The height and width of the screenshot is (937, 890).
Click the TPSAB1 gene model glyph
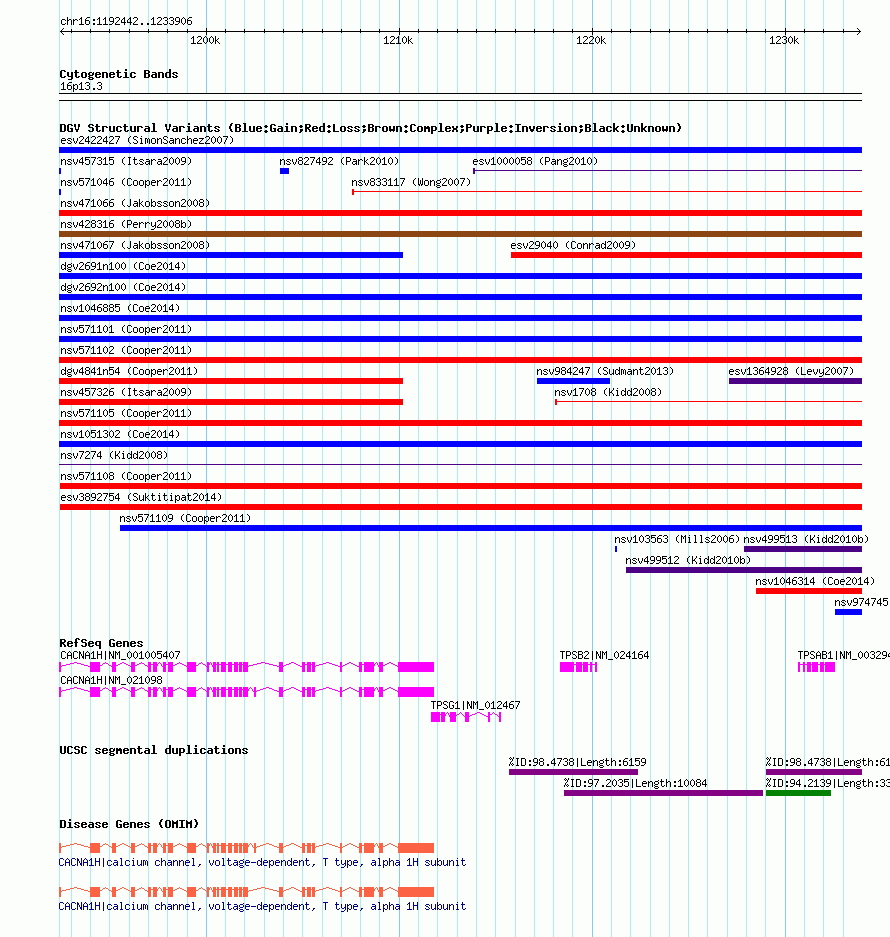pyautogui.click(x=816, y=667)
